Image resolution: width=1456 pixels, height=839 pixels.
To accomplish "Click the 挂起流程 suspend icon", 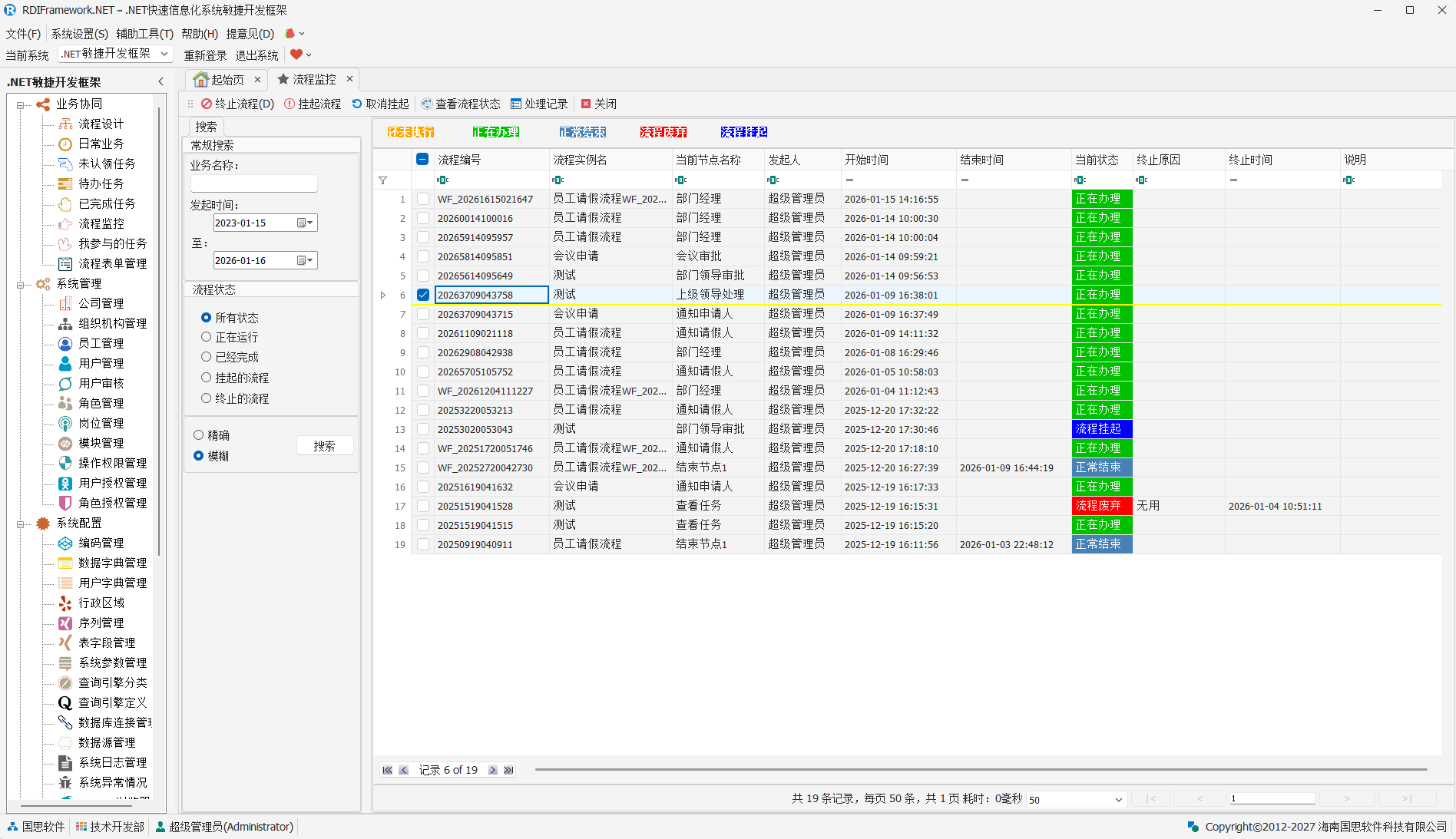I will 290,104.
